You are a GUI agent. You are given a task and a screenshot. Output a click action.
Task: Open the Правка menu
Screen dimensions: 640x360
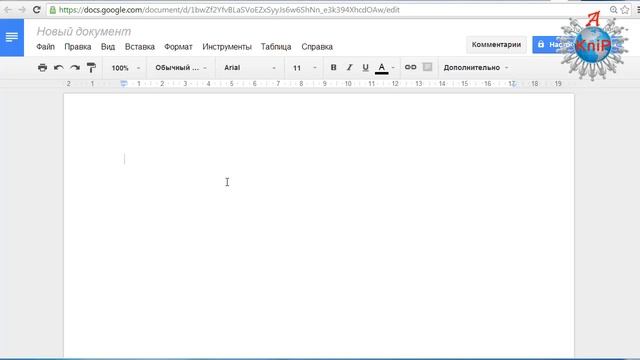coord(78,47)
